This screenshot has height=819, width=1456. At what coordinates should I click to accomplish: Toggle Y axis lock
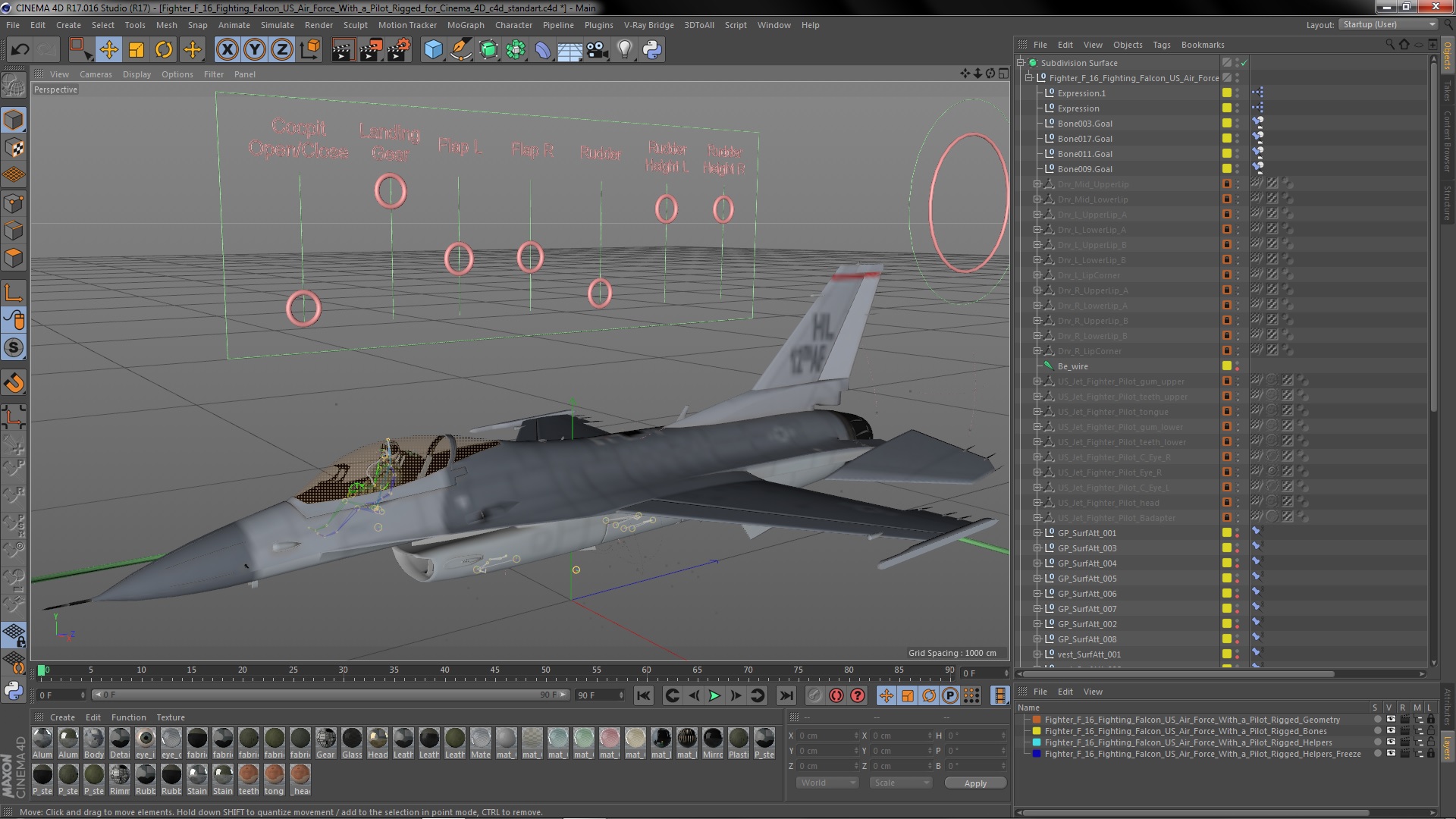[x=255, y=50]
